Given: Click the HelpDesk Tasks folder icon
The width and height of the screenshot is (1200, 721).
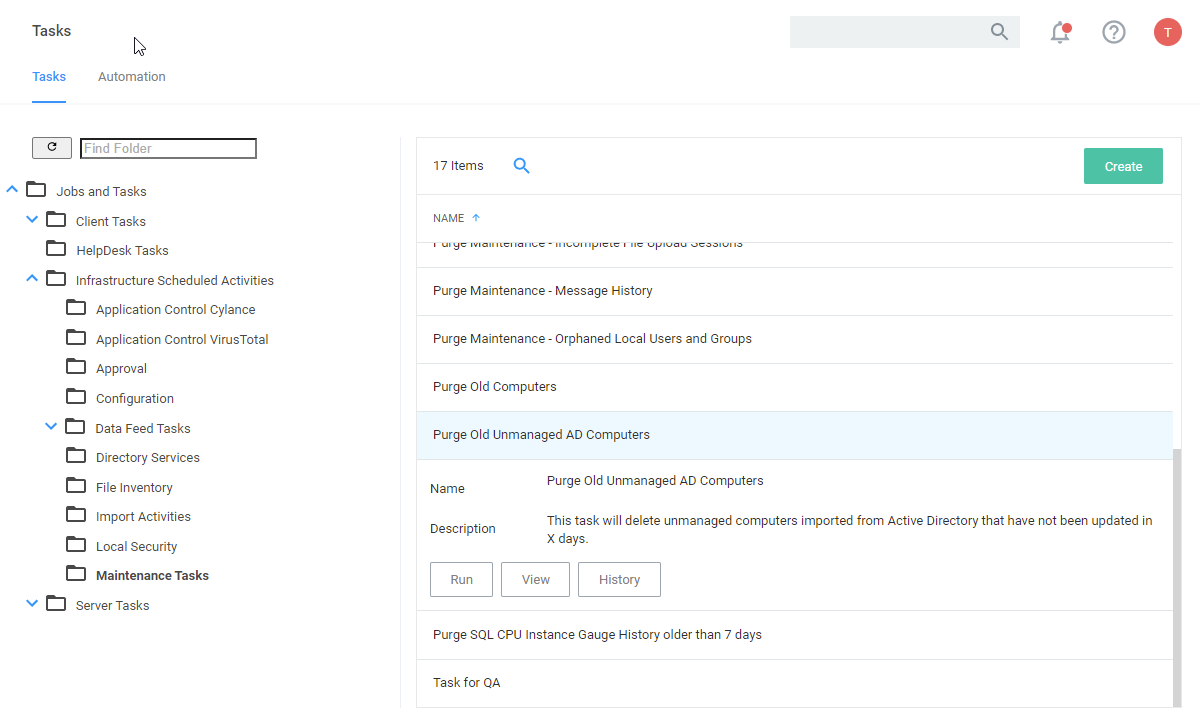Looking at the screenshot, I should (57, 250).
